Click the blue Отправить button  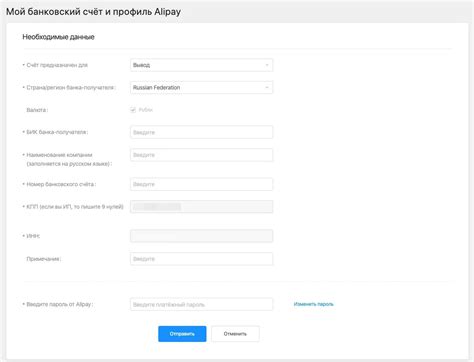[182, 334]
